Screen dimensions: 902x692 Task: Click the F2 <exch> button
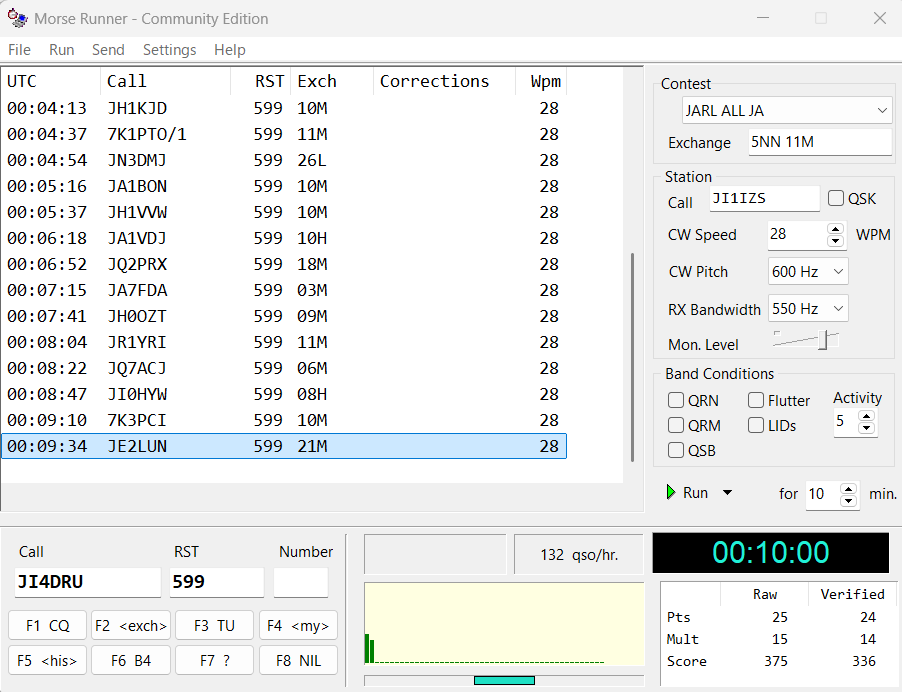click(131, 625)
